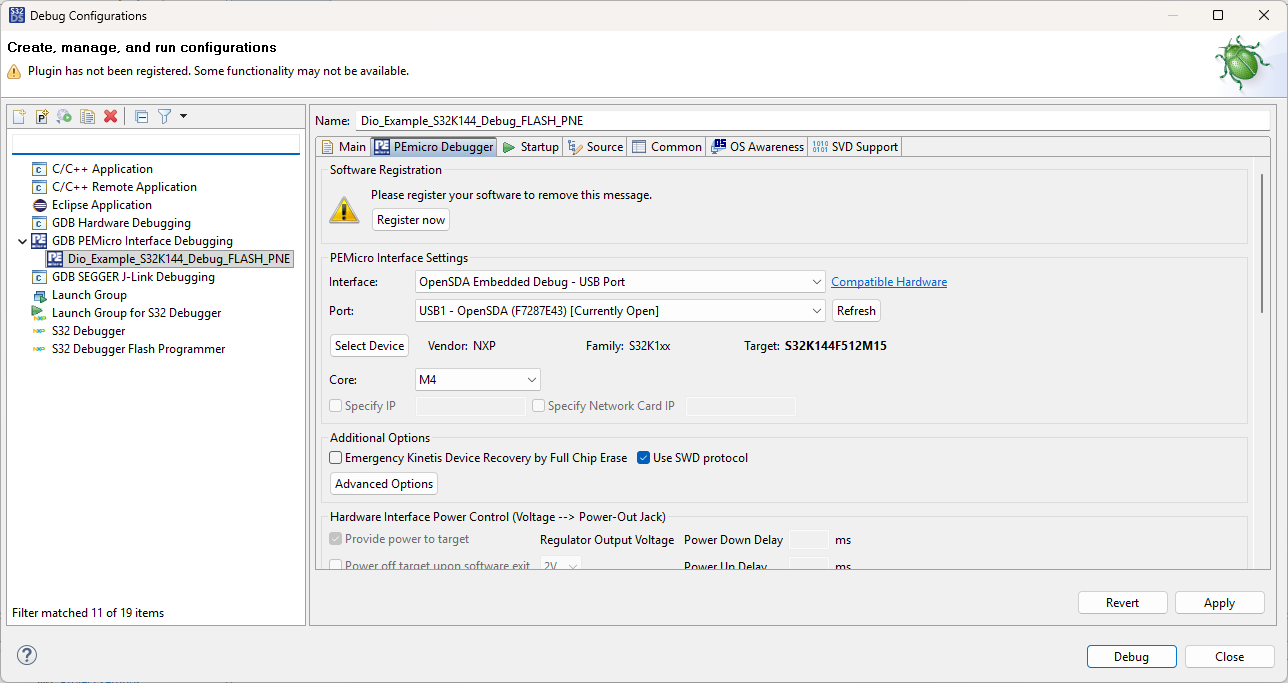Uncheck Use SWD protocol checkbox

pos(644,458)
